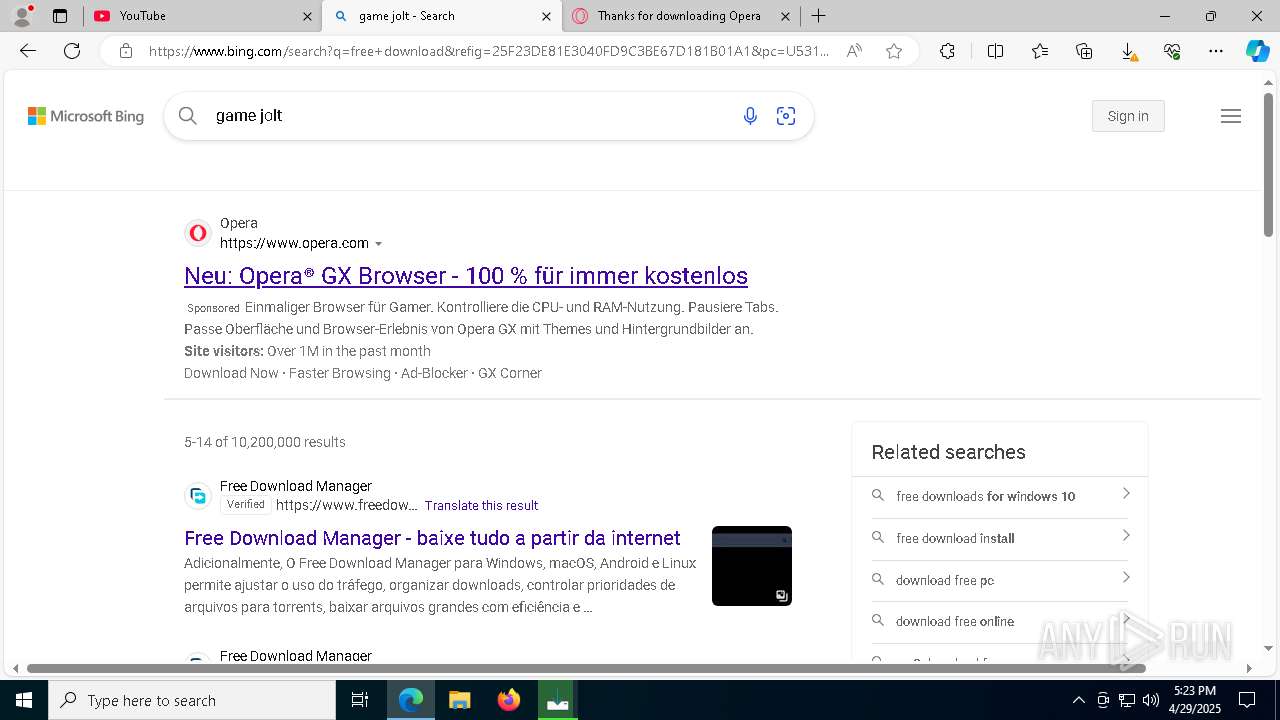Launch Firefox from taskbar
Screen dimensions: 1280x720
509,700
